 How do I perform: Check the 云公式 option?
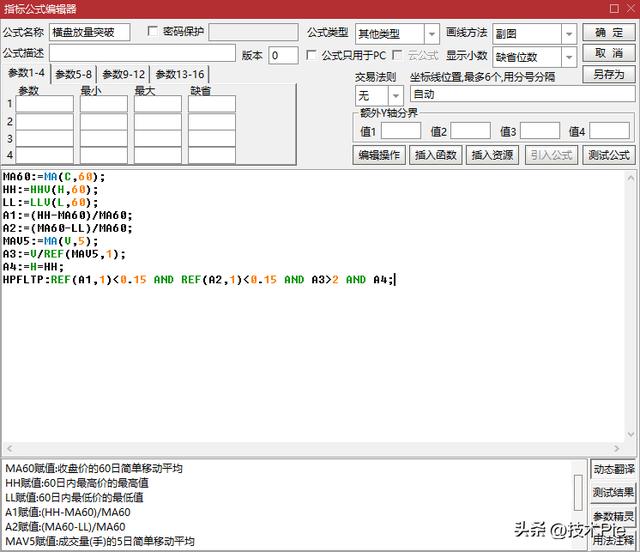[x=398, y=55]
